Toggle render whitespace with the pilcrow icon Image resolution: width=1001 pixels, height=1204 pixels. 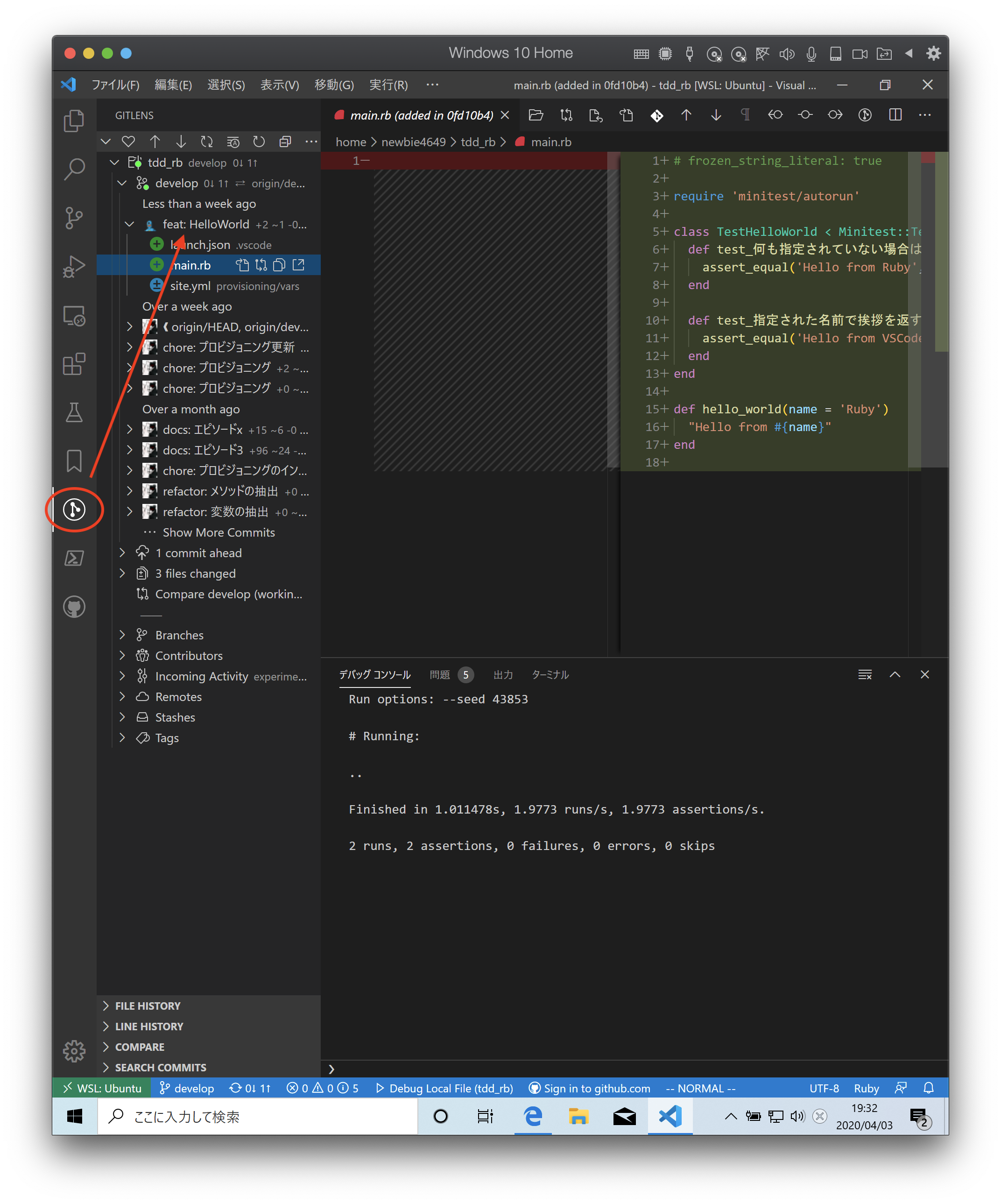pyautogui.click(x=745, y=115)
